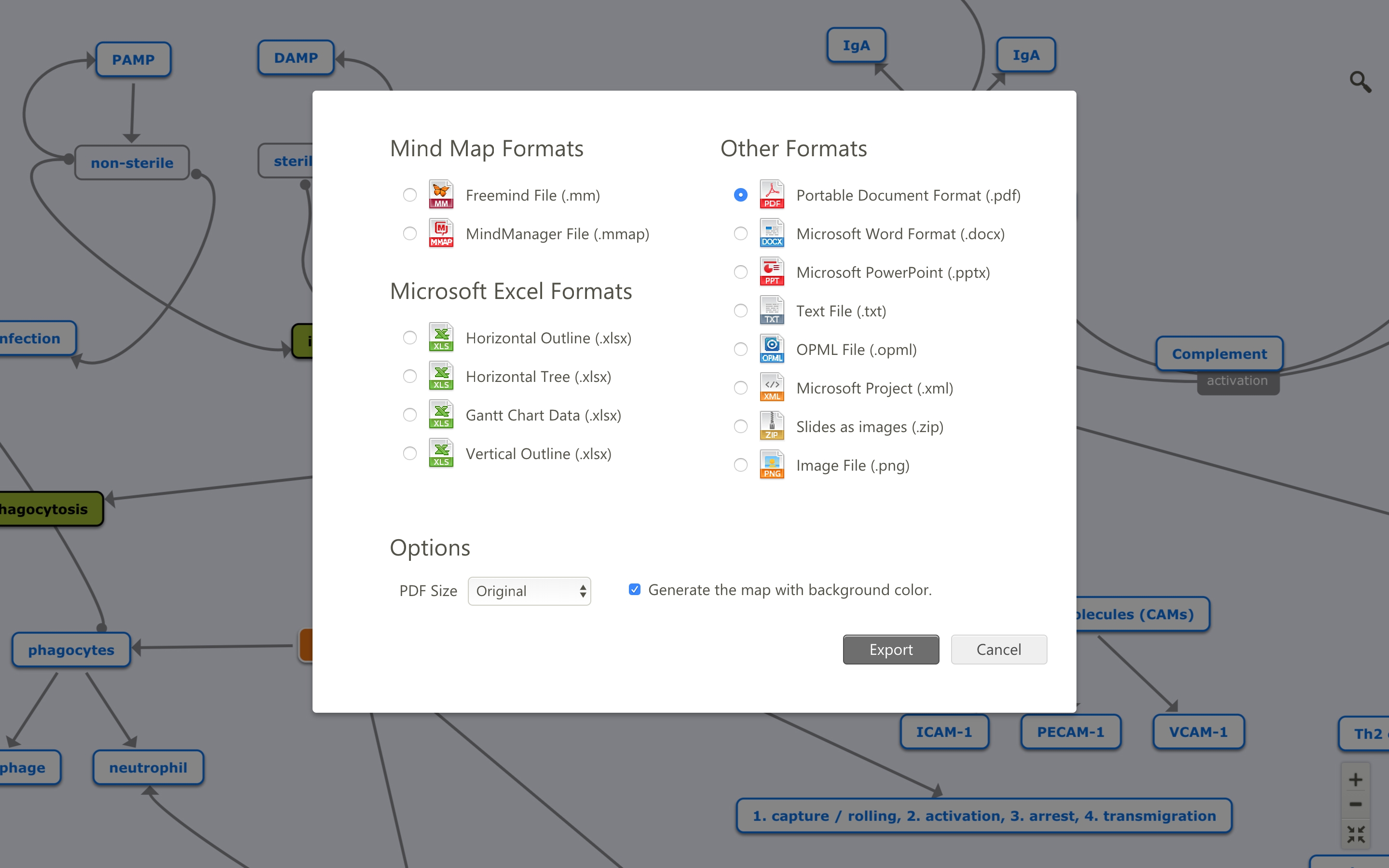Choose the Text File (.txt) option label
The image size is (1389, 868).
click(840, 311)
